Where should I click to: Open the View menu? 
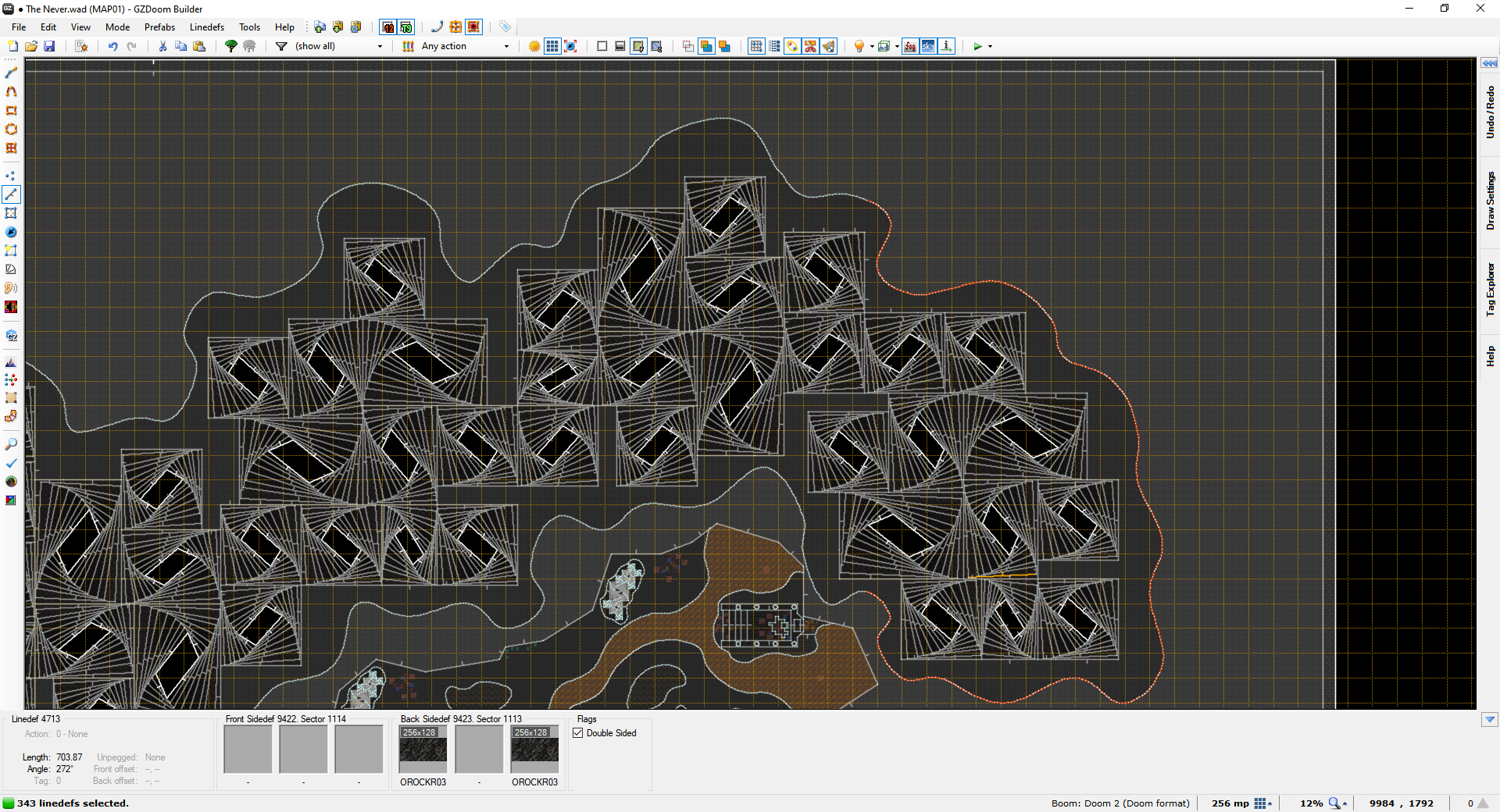tap(80, 27)
